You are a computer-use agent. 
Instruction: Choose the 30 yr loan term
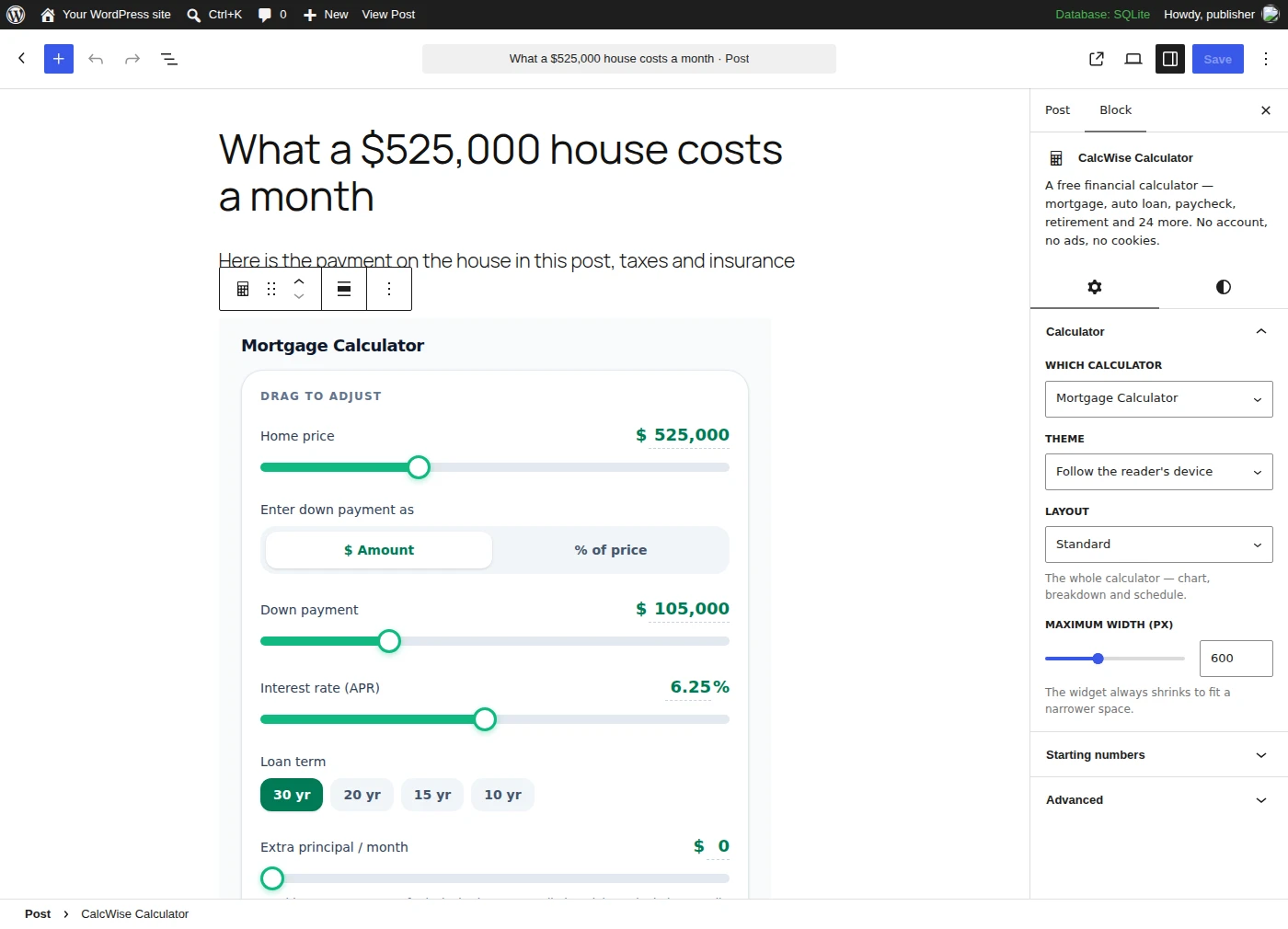point(292,795)
